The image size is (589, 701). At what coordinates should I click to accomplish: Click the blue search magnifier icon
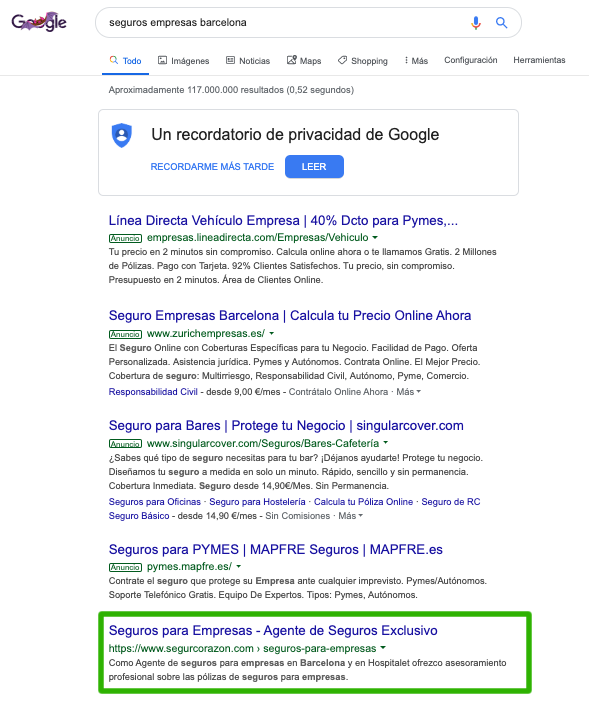(x=501, y=22)
